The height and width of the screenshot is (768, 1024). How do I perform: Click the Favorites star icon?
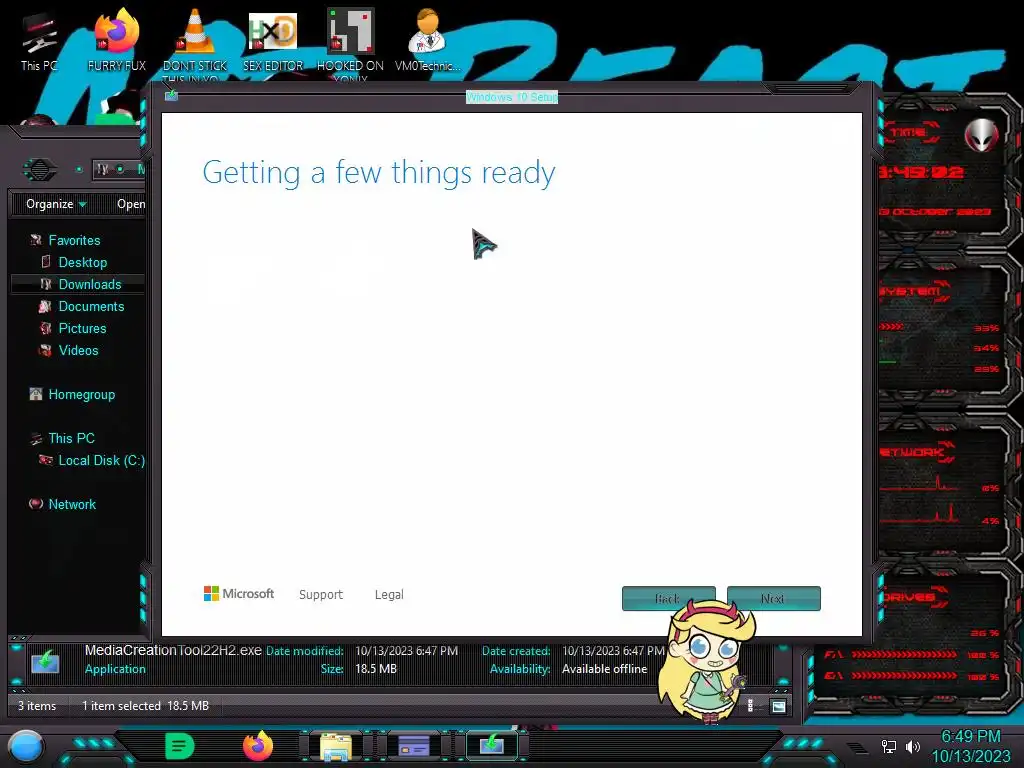pos(36,240)
